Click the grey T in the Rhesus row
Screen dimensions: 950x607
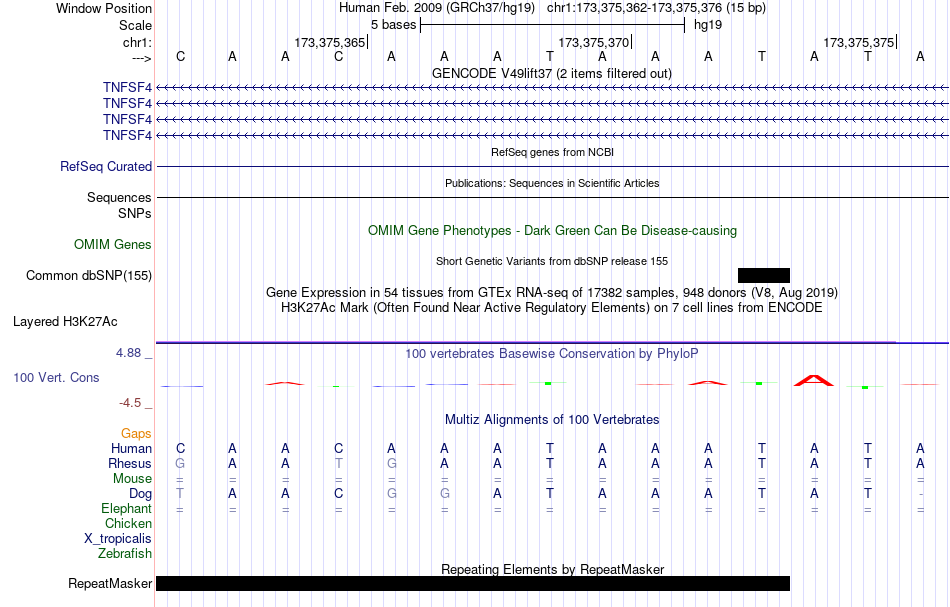coord(339,463)
